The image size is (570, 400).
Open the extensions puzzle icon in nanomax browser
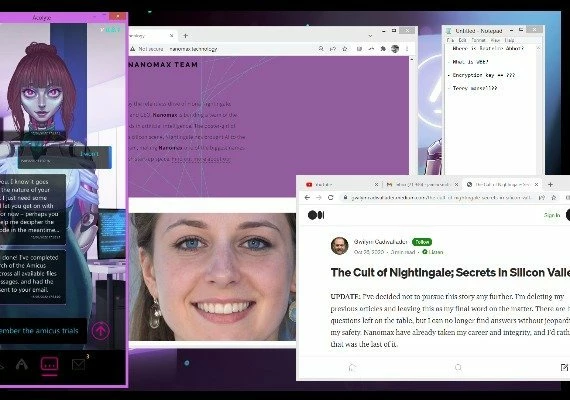(383, 49)
